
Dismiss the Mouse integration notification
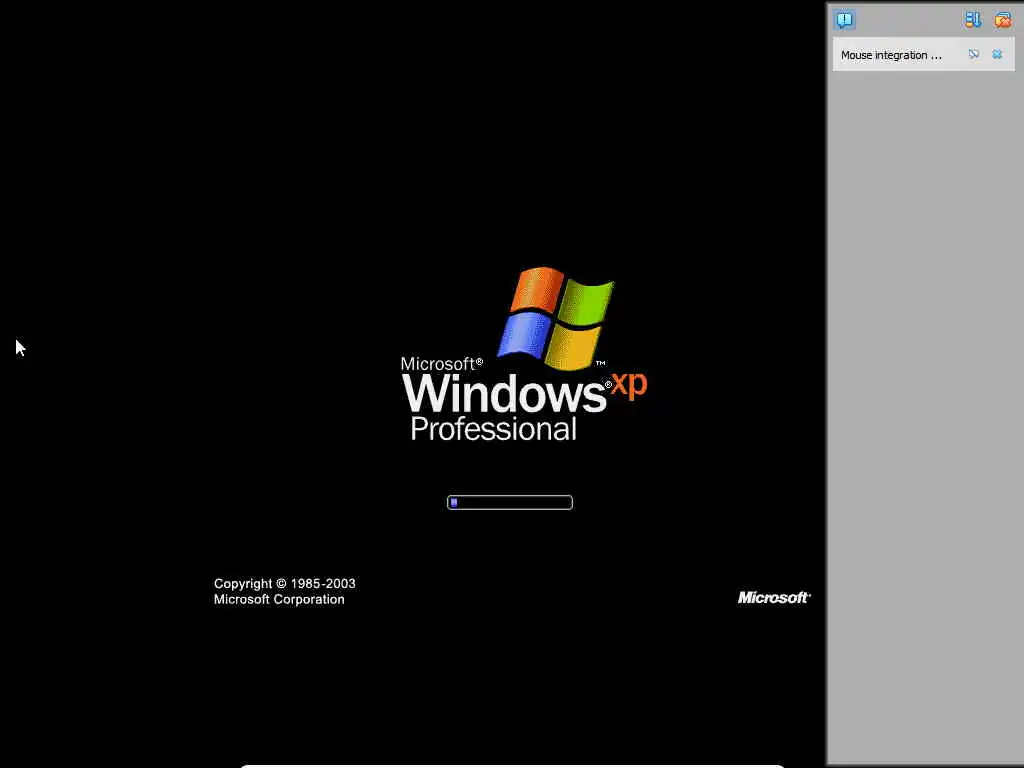pyautogui.click(x=997, y=54)
